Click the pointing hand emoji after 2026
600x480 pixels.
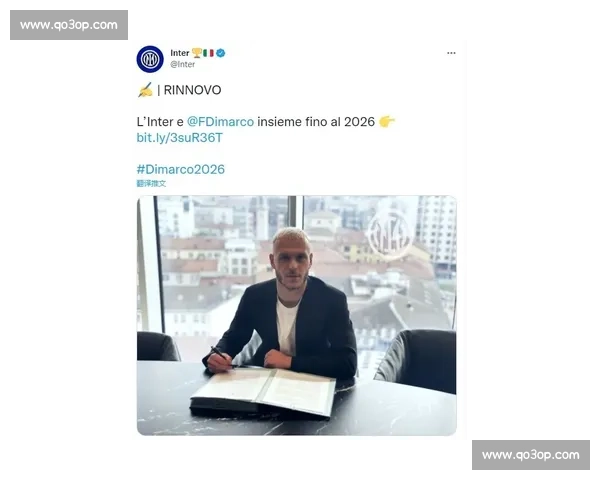[x=386, y=122]
